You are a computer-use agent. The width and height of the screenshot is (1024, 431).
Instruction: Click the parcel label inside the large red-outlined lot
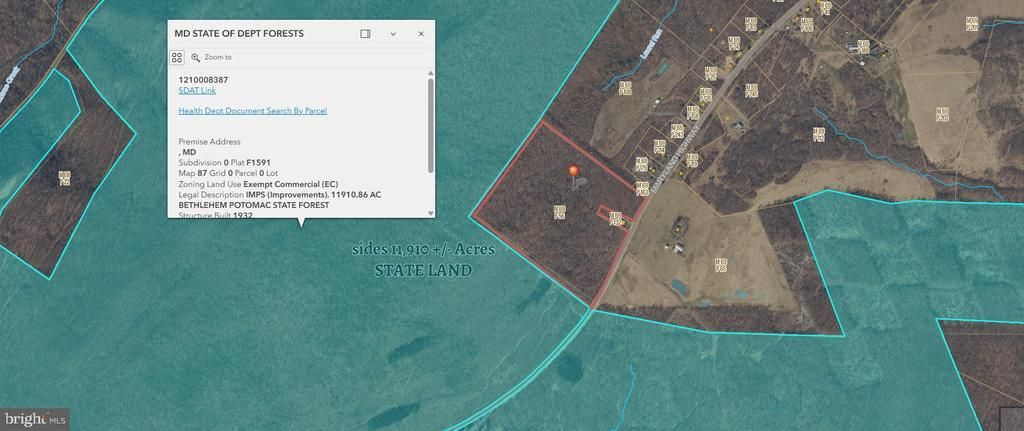559,211
